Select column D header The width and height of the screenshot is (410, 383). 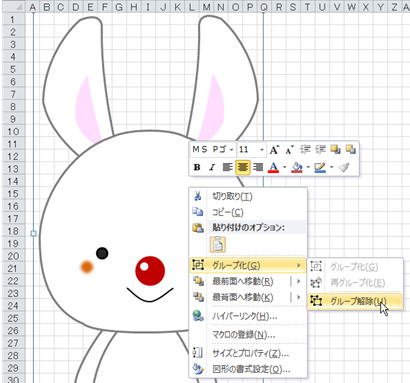(x=76, y=7)
